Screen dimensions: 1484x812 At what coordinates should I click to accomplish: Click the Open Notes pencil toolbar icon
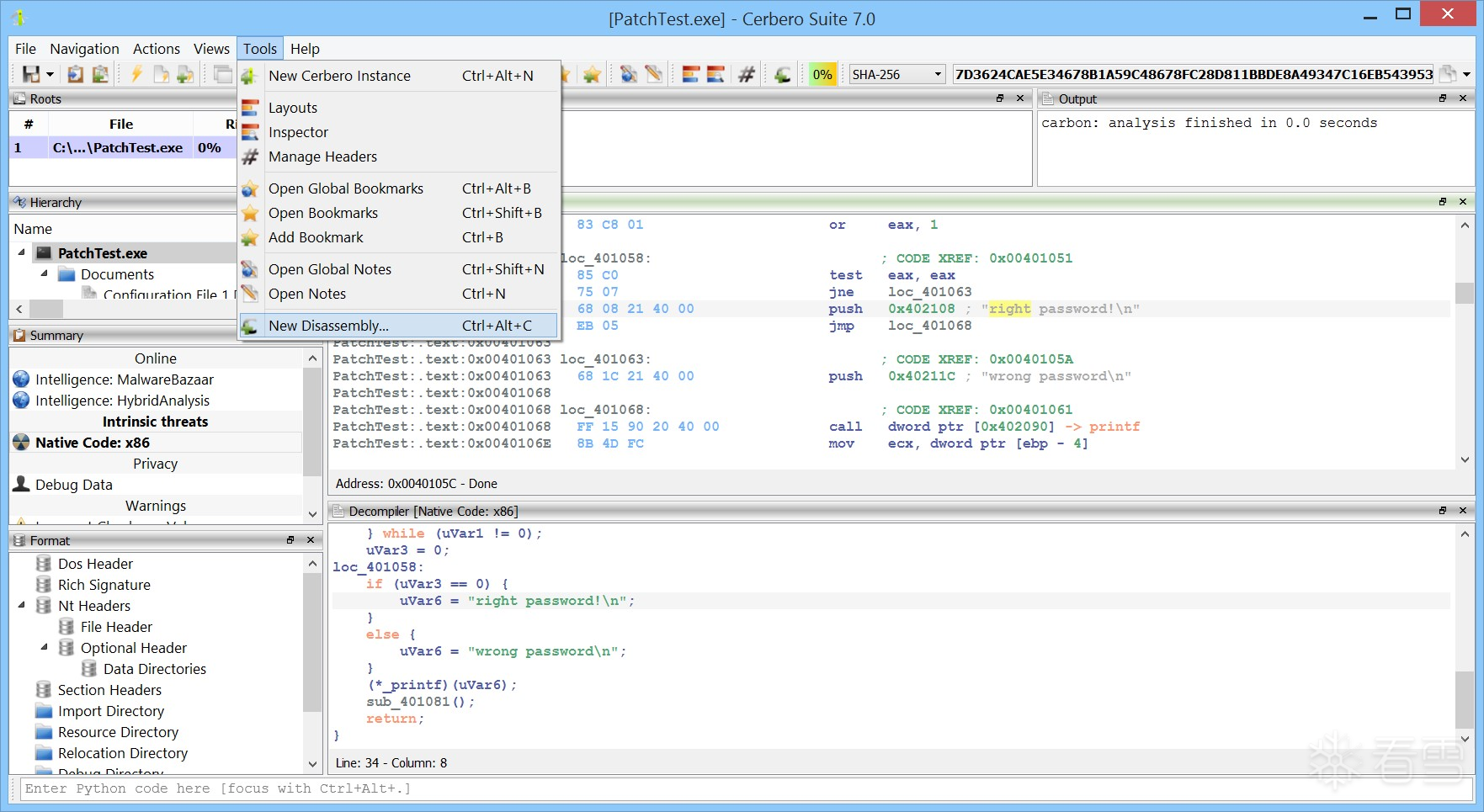(x=653, y=75)
